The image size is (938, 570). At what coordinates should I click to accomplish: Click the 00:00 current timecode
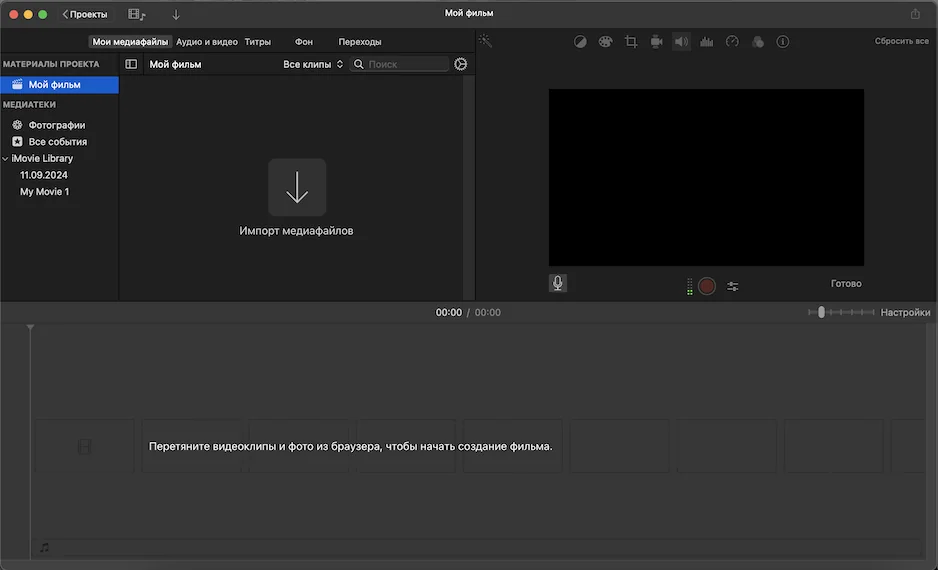point(449,312)
